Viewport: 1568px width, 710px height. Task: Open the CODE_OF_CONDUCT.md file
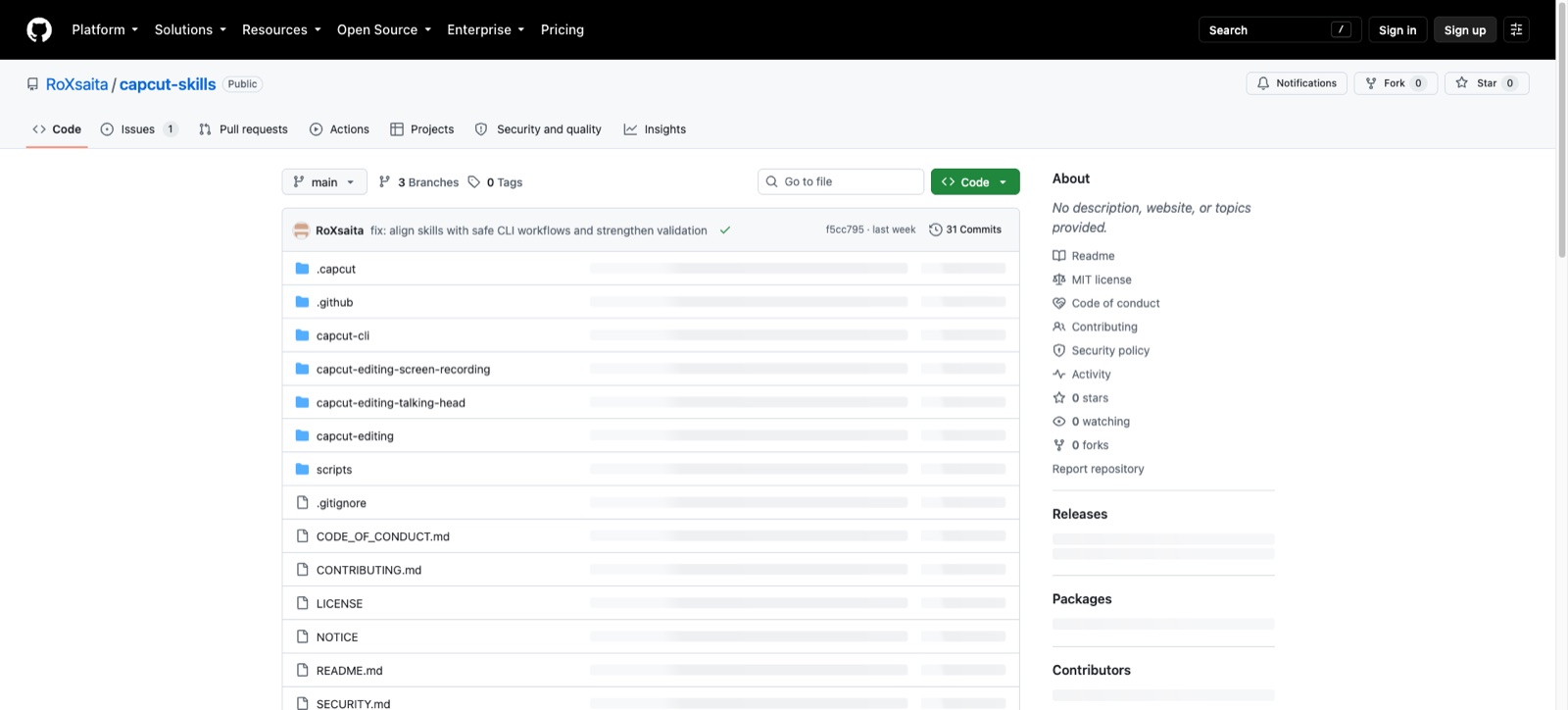tap(383, 536)
